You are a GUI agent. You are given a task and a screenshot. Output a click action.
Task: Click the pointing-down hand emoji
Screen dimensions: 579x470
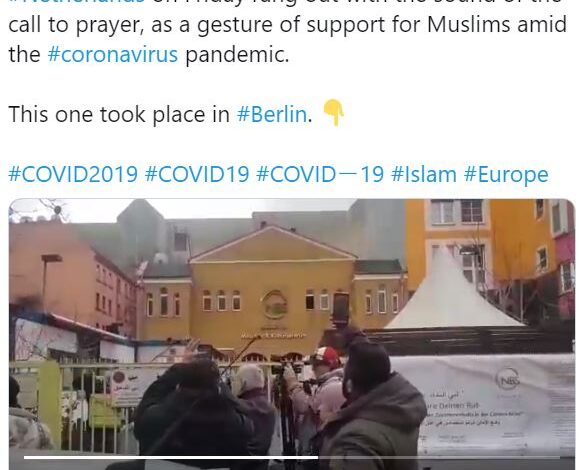tap(333, 113)
